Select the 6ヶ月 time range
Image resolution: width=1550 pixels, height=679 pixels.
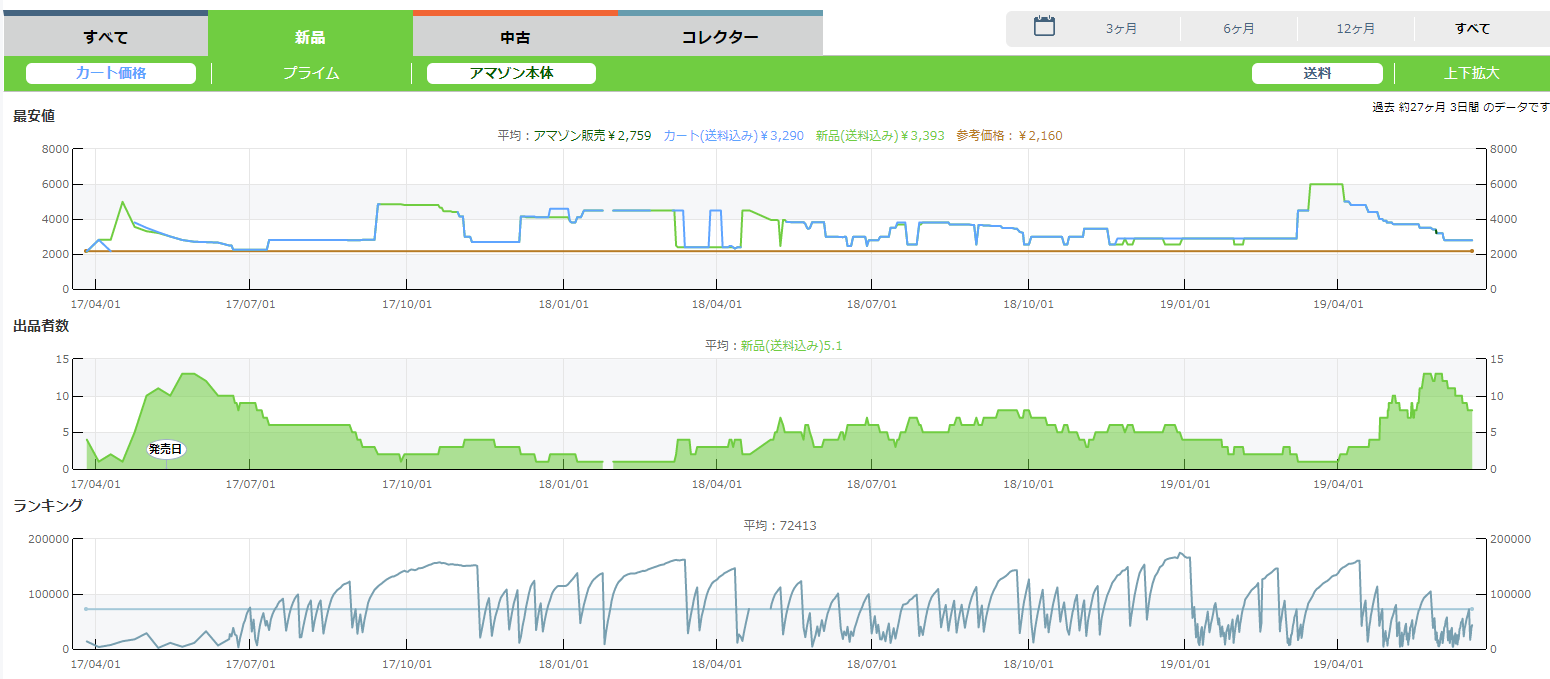point(1238,29)
